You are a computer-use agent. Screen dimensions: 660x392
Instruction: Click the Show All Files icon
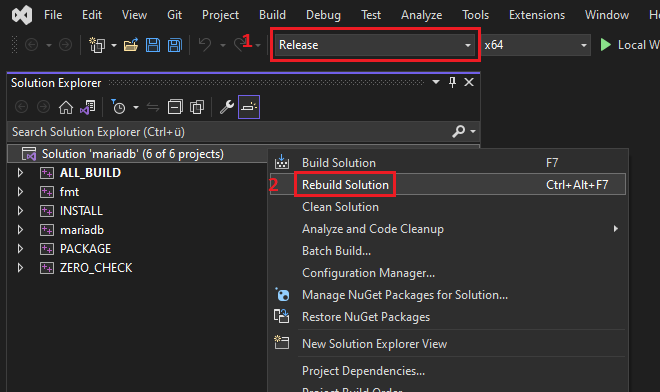pyautogui.click(x=197, y=107)
